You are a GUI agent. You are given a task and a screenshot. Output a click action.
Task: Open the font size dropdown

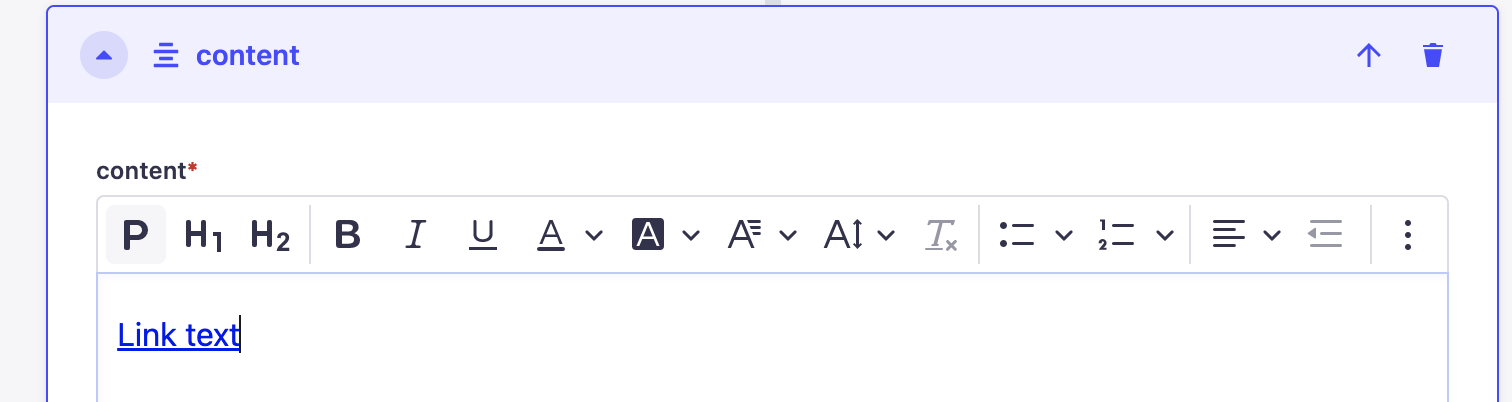click(x=762, y=235)
